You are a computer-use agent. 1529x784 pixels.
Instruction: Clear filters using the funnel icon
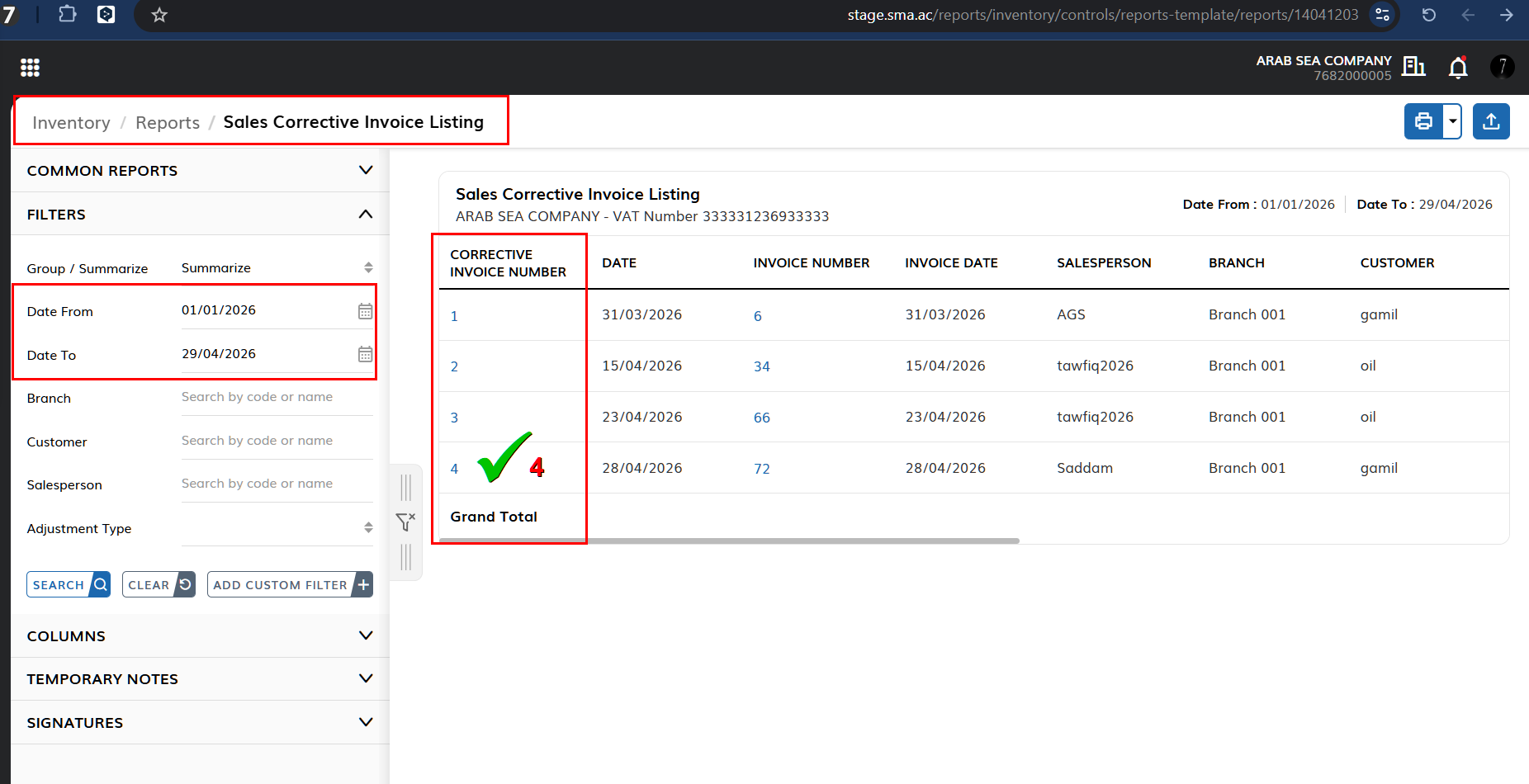click(405, 522)
